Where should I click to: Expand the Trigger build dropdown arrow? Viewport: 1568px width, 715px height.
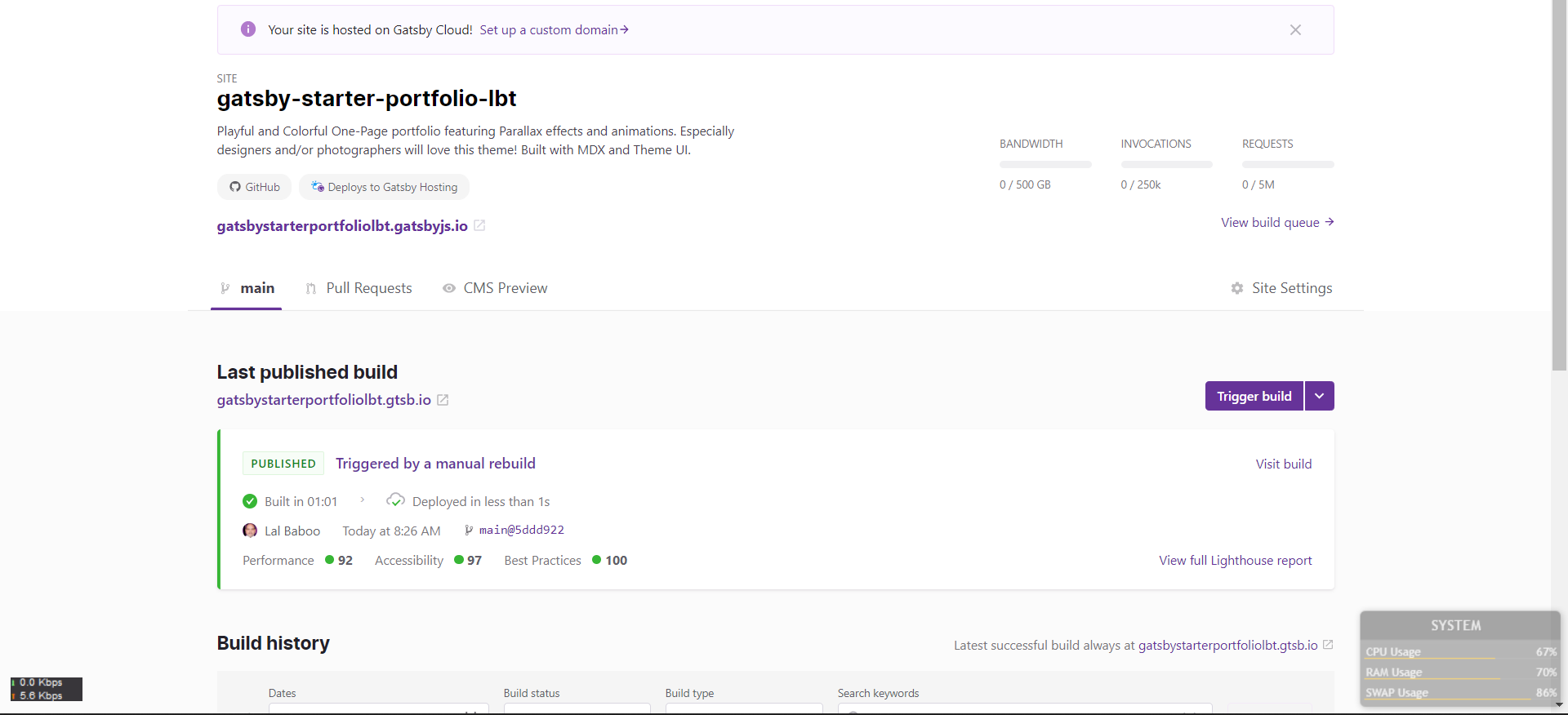(1320, 396)
